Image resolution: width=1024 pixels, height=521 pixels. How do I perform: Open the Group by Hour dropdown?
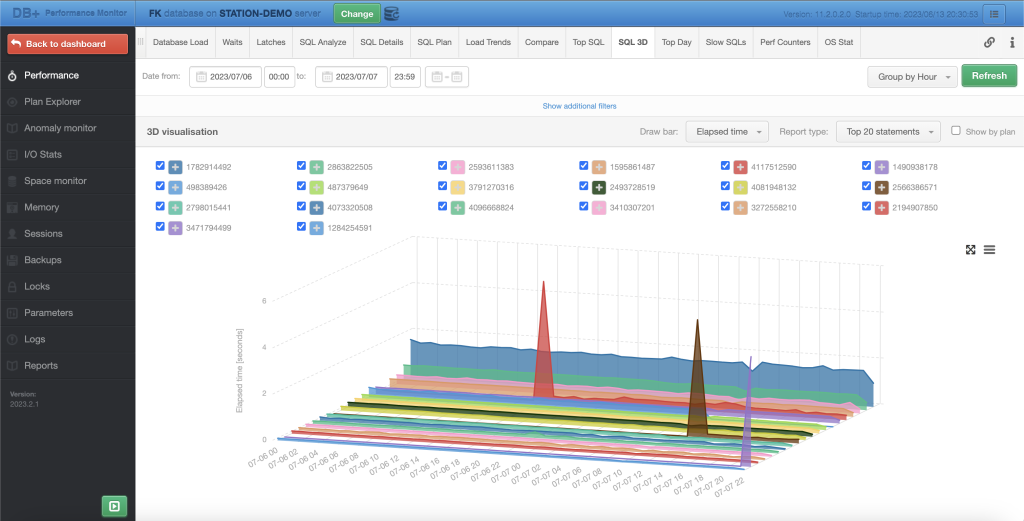click(912, 76)
